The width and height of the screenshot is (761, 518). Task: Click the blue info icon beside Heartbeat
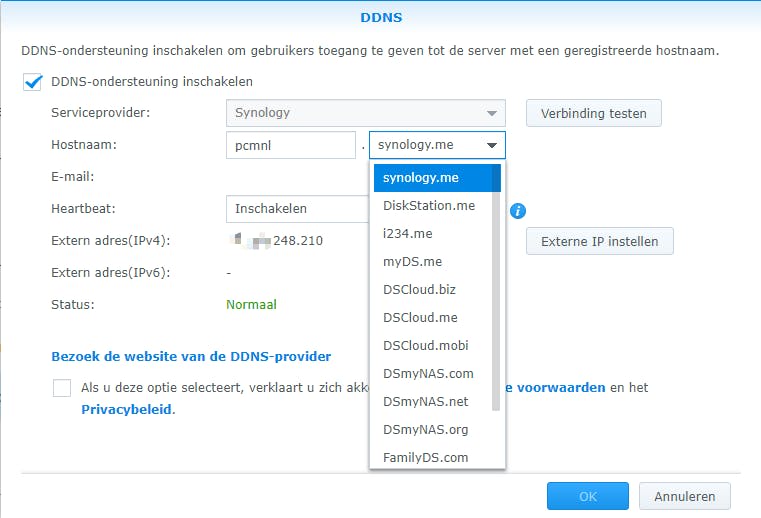(518, 211)
